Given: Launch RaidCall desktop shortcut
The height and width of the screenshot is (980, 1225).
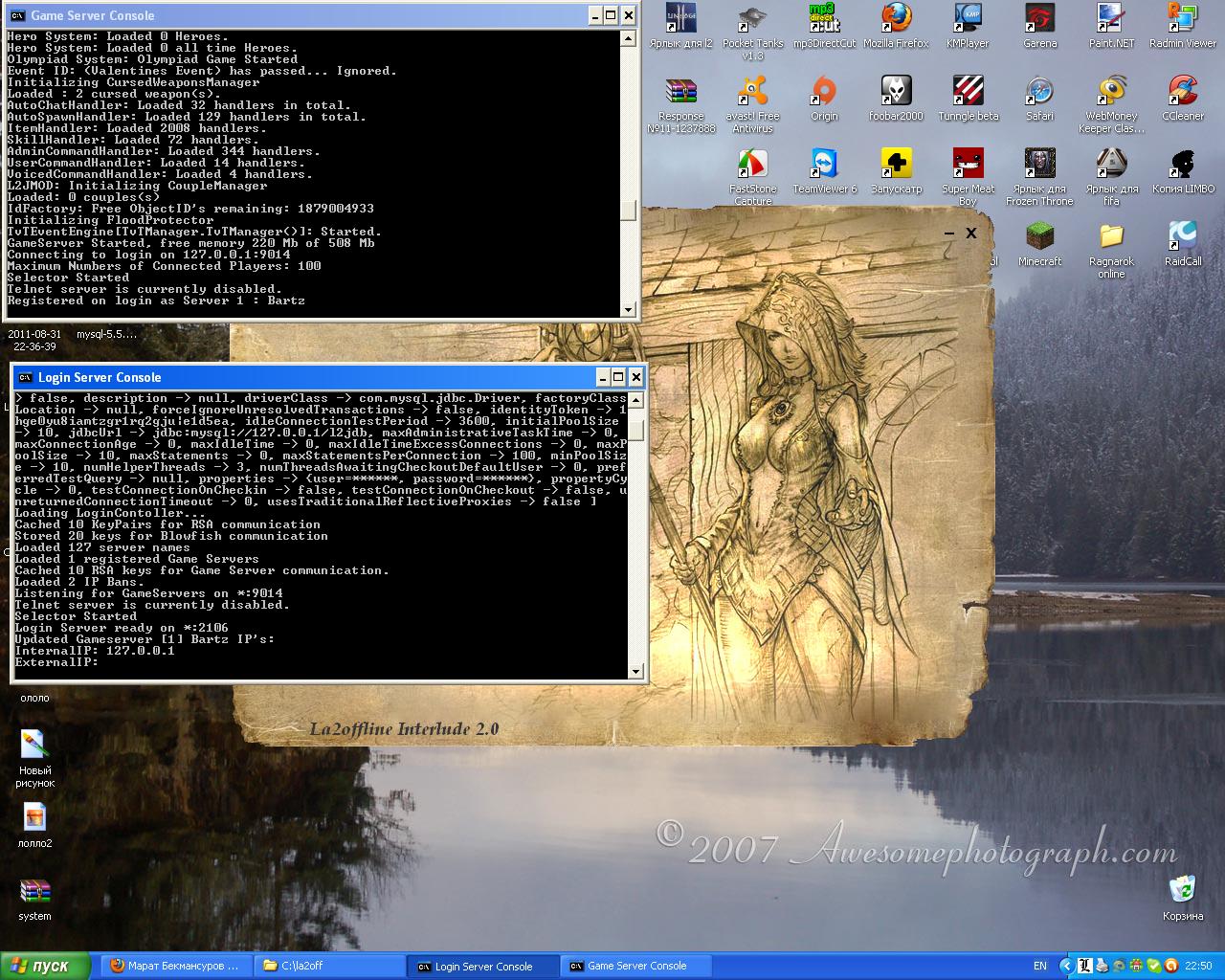Looking at the screenshot, I should click(1183, 245).
